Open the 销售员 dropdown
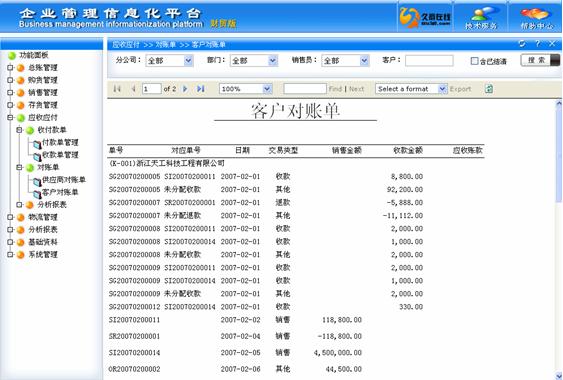The image size is (563, 380). [x=364, y=61]
